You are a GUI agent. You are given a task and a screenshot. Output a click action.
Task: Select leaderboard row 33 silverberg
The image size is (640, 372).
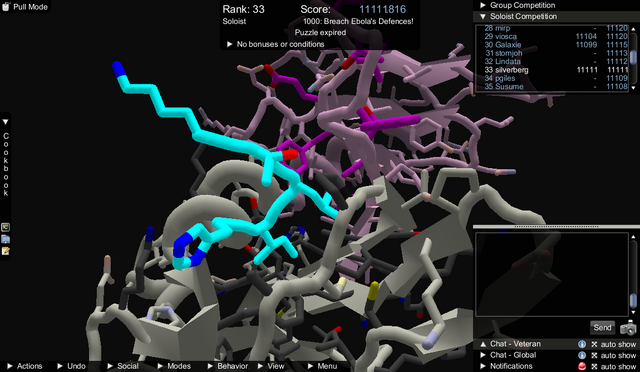[x=552, y=70]
